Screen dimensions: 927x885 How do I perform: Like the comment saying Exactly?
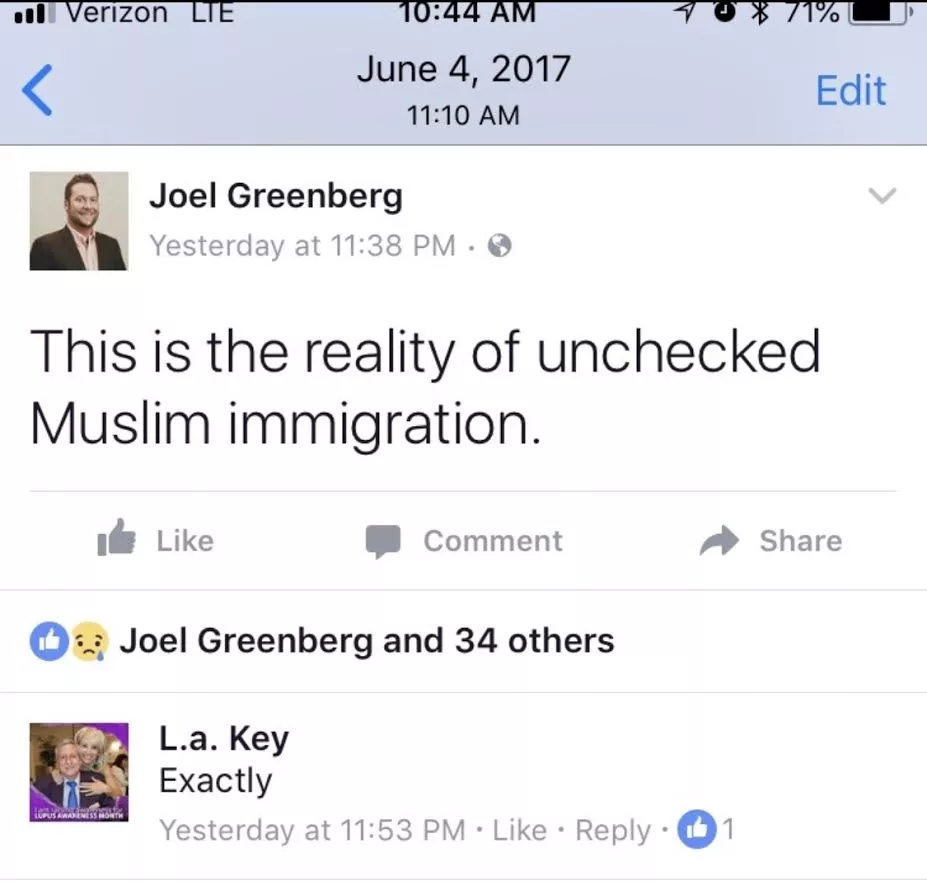520,830
